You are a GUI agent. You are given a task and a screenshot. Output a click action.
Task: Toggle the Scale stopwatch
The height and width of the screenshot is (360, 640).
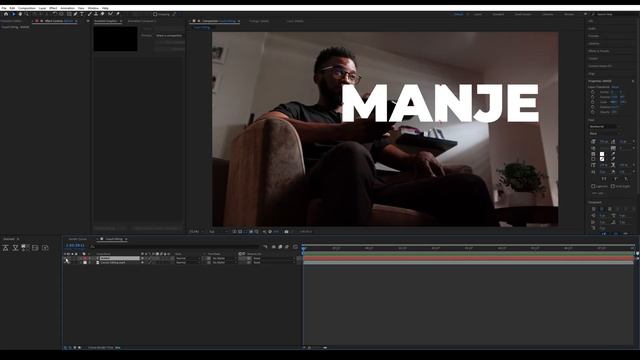[593, 102]
